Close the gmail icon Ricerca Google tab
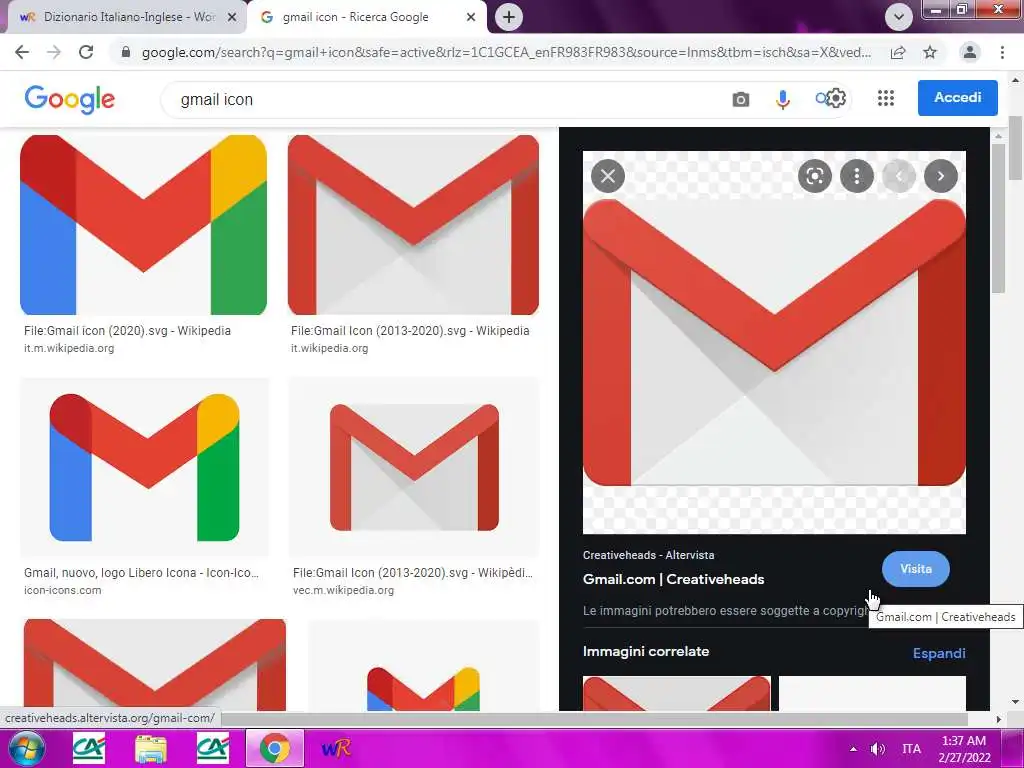The image size is (1024, 768). 471,17
